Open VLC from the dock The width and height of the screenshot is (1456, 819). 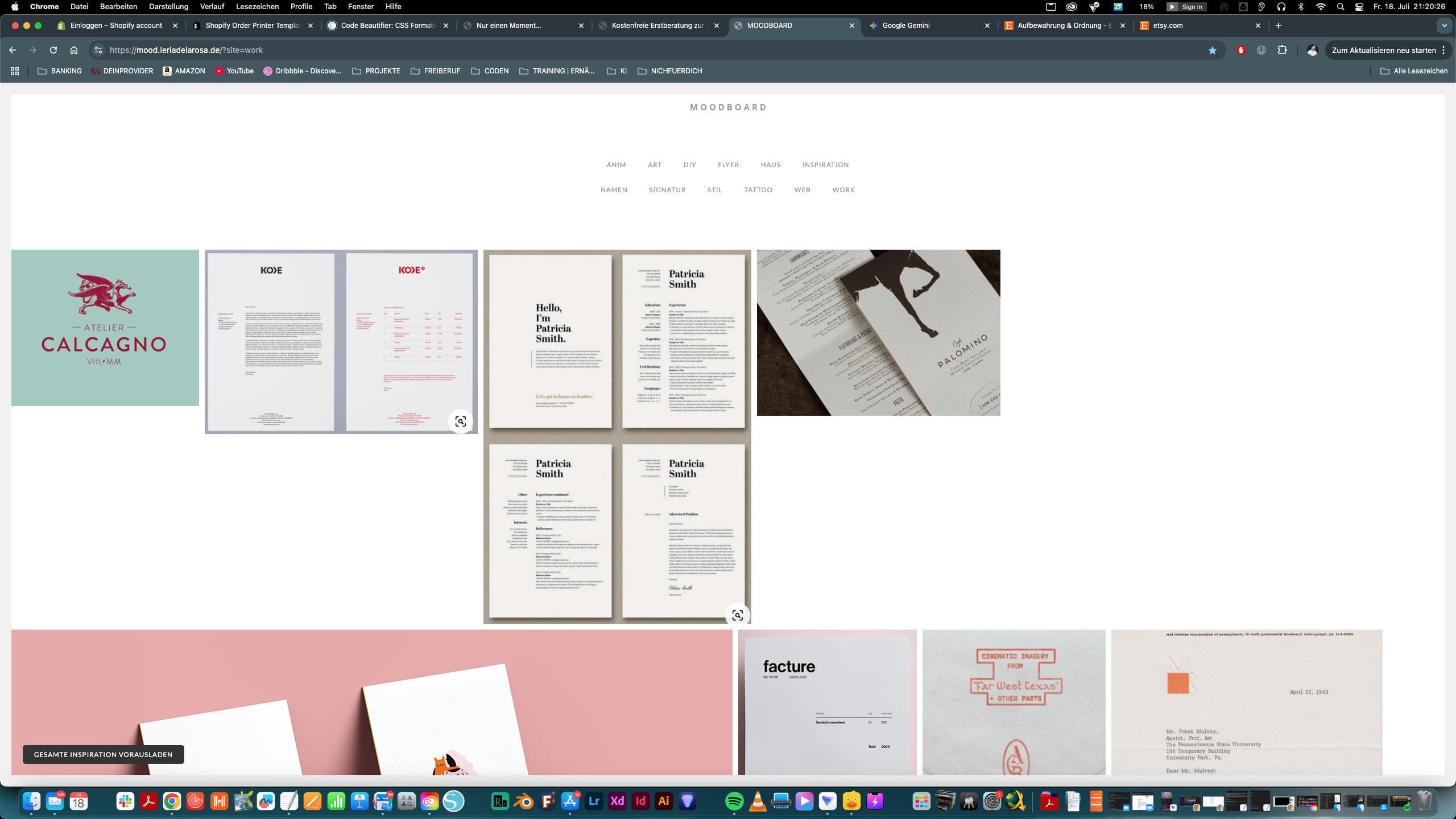click(x=758, y=801)
